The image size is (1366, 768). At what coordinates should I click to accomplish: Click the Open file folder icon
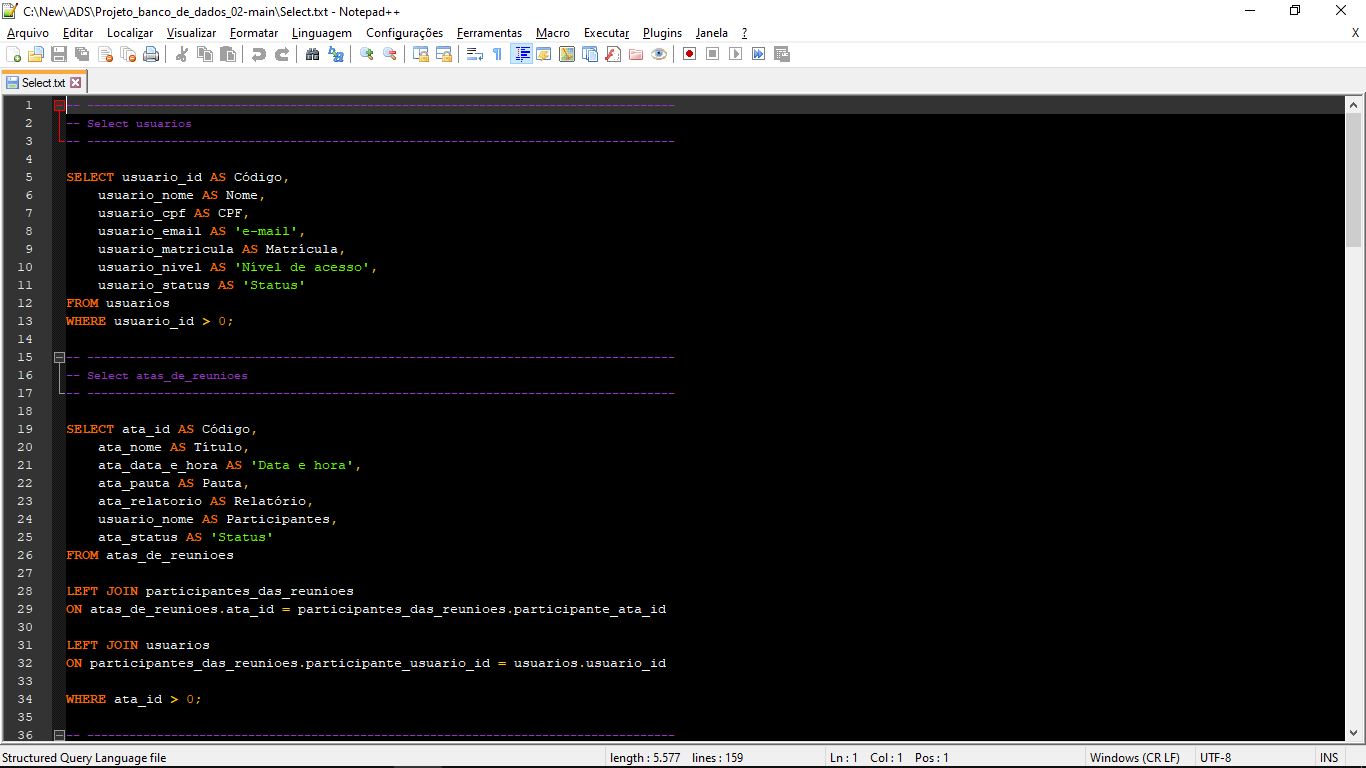pos(36,54)
